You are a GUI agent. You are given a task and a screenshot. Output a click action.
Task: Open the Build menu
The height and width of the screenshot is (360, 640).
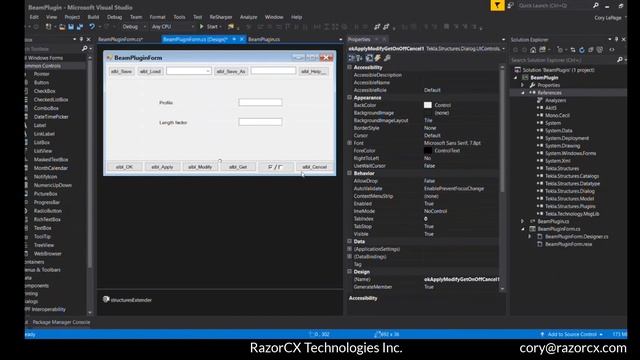(93, 17)
